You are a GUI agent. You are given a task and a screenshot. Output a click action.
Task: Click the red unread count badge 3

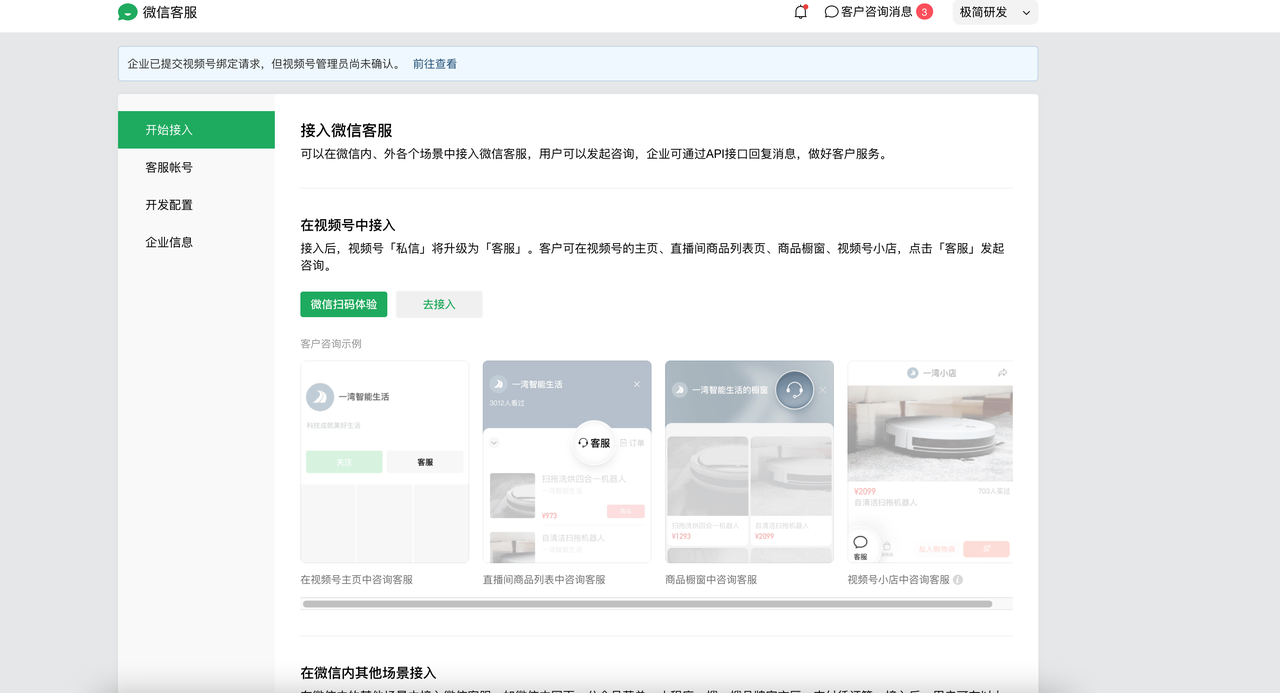click(x=924, y=12)
